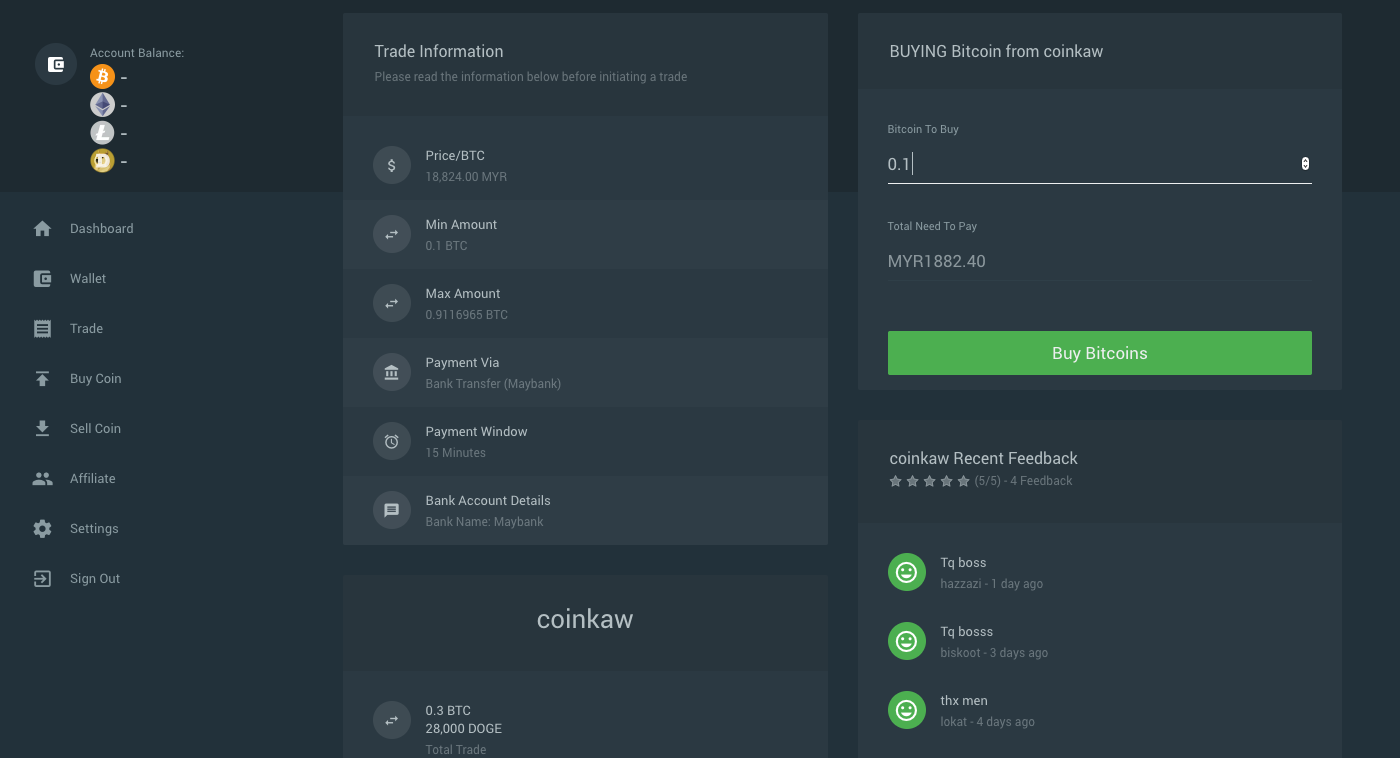The width and height of the screenshot is (1400, 758).
Task: Click the Bank Name: Maybank detail
Action: click(x=484, y=522)
